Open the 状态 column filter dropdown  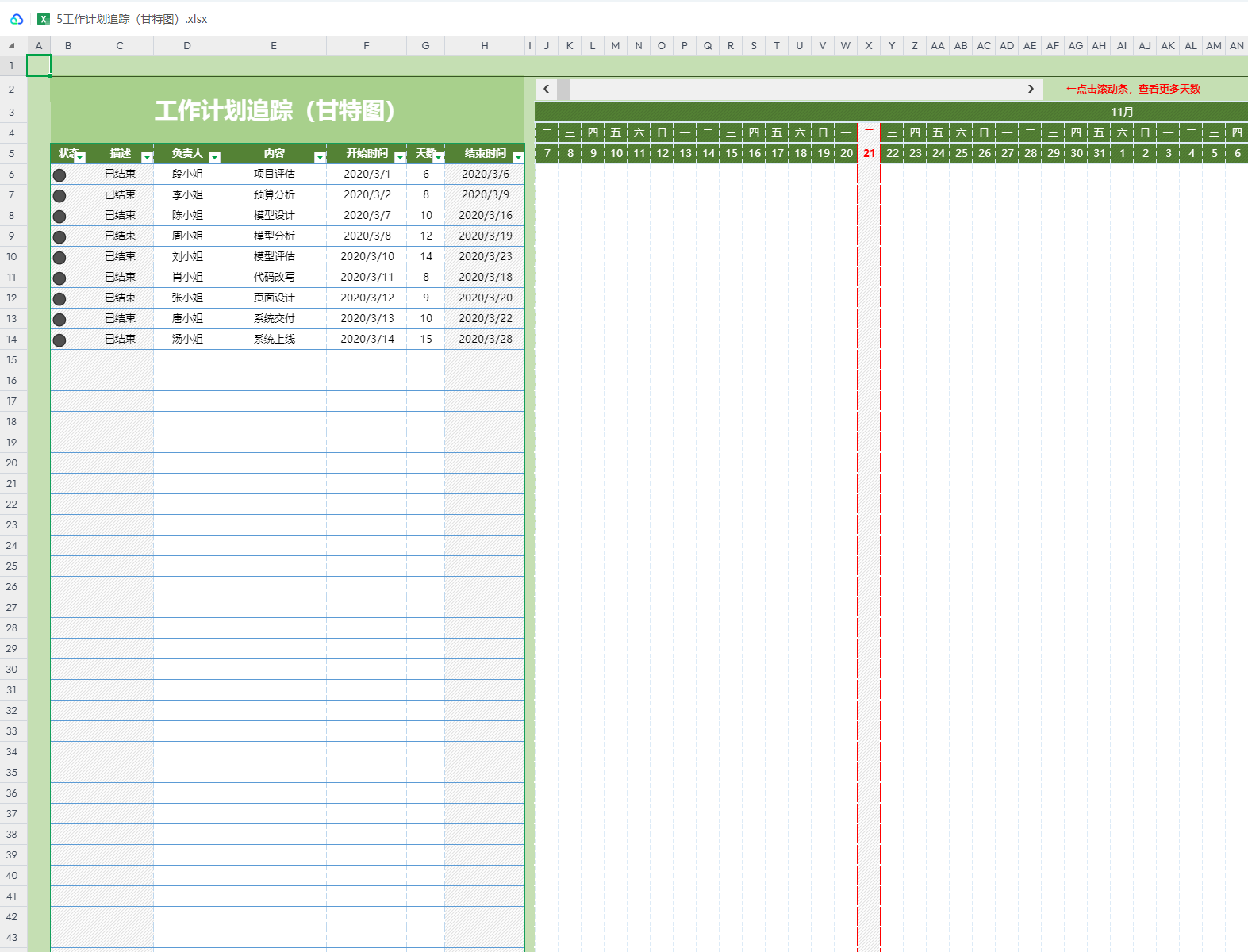tap(79, 157)
